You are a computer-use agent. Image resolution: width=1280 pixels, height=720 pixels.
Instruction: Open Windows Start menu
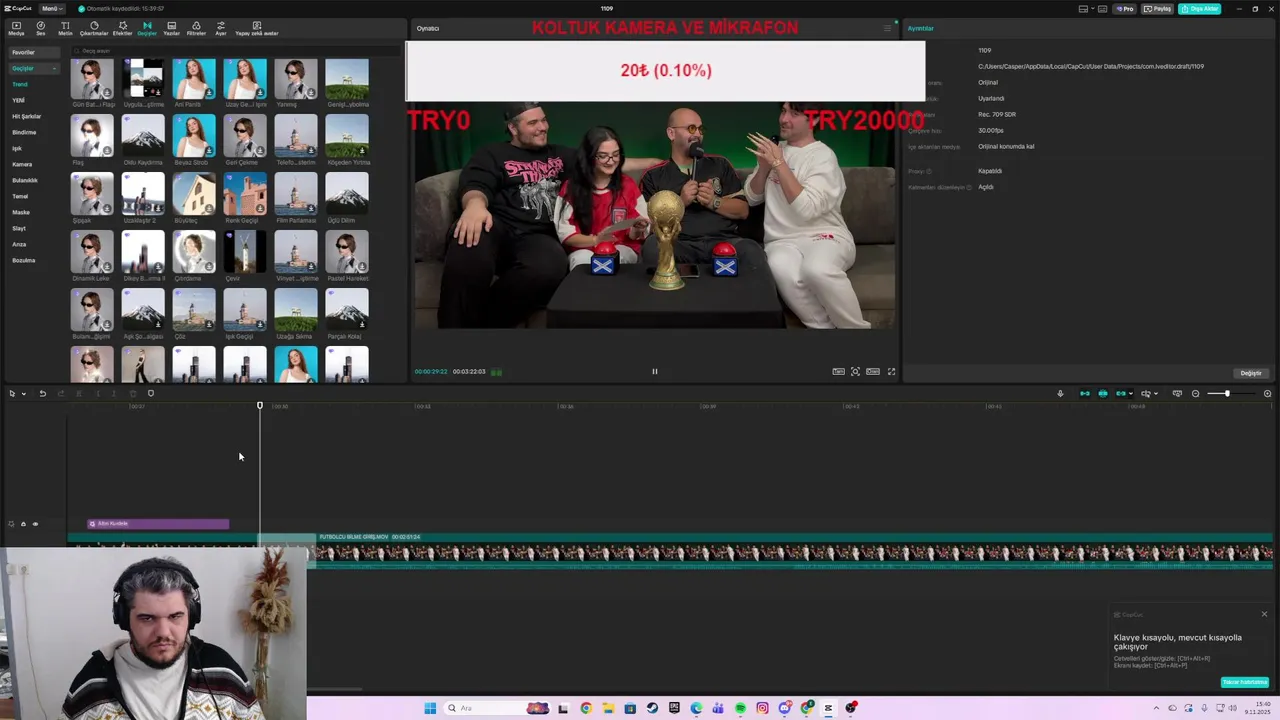(x=430, y=708)
